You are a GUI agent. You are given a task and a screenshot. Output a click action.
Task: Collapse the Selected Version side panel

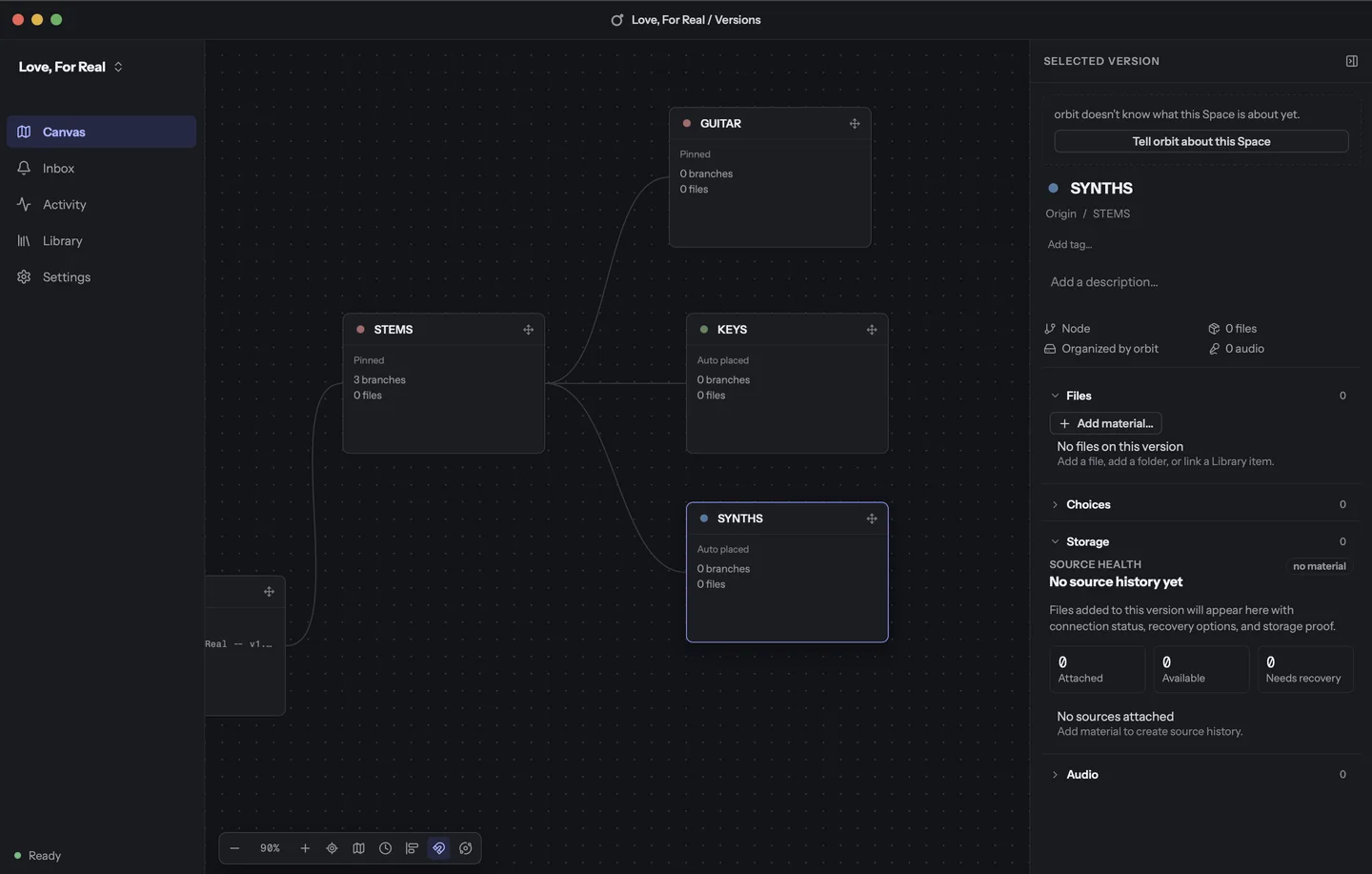(1351, 61)
